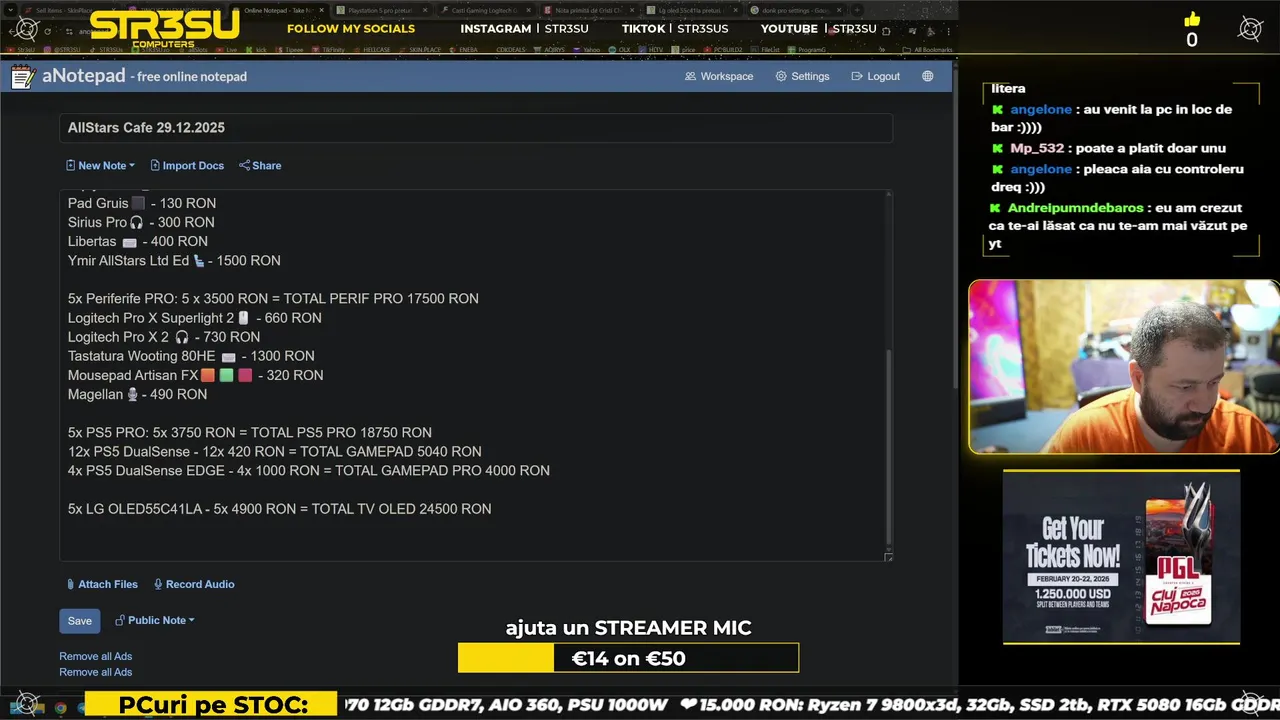This screenshot has width=1280, height=720.
Task: Start Record Audio
Action: tap(194, 584)
